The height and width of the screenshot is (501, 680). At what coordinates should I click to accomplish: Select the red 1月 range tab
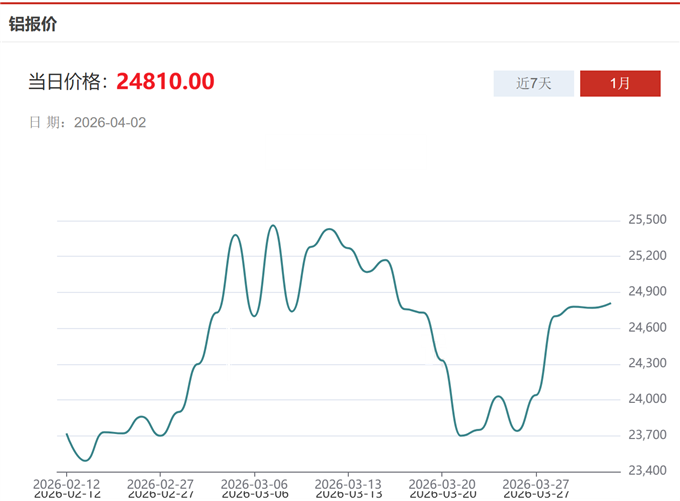point(620,83)
